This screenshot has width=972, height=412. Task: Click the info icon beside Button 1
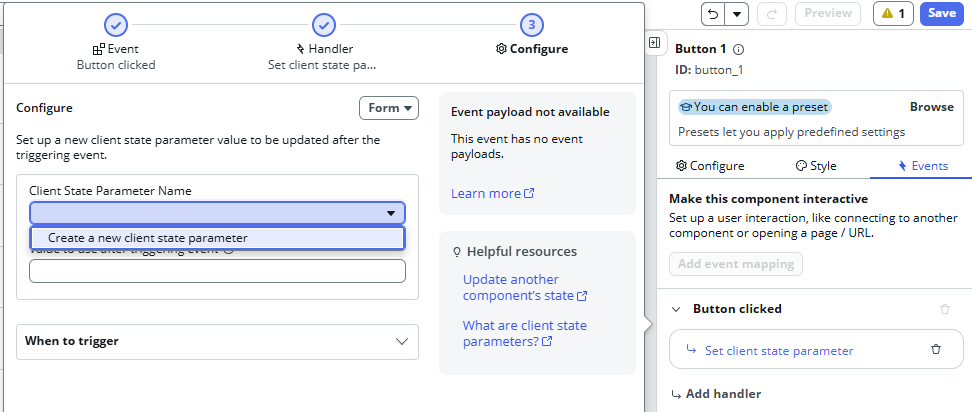click(x=739, y=49)
